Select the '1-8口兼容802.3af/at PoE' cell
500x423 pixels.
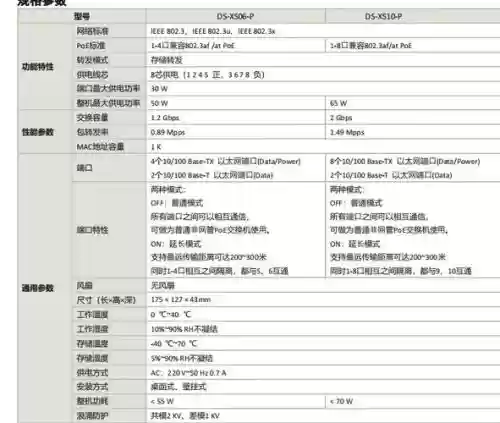click(371, 46)
